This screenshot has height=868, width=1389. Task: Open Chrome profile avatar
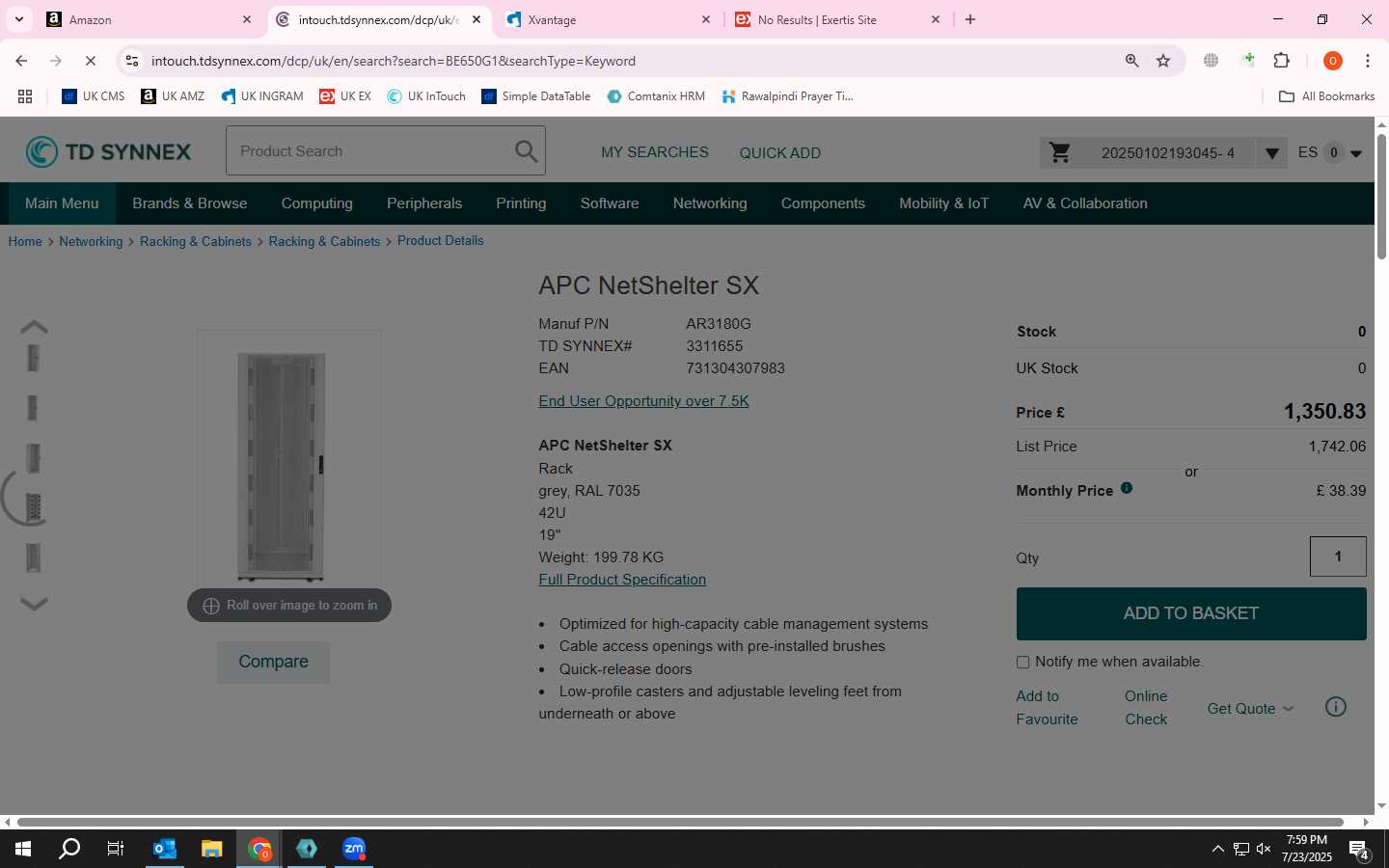pos(1333,61)
